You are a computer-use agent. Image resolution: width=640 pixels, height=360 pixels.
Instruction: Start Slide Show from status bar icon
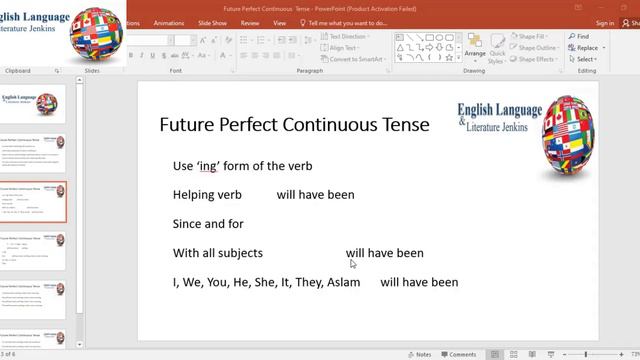[551, 354]
